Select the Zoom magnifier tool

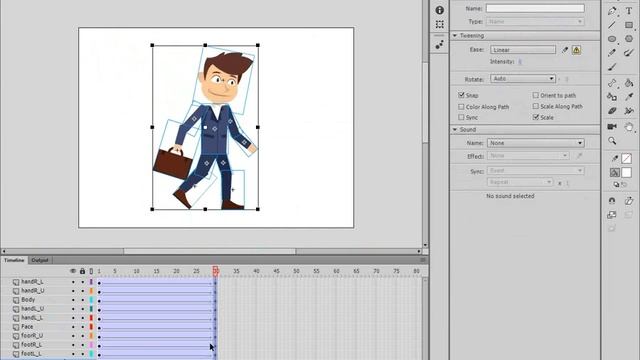point(612,141)
